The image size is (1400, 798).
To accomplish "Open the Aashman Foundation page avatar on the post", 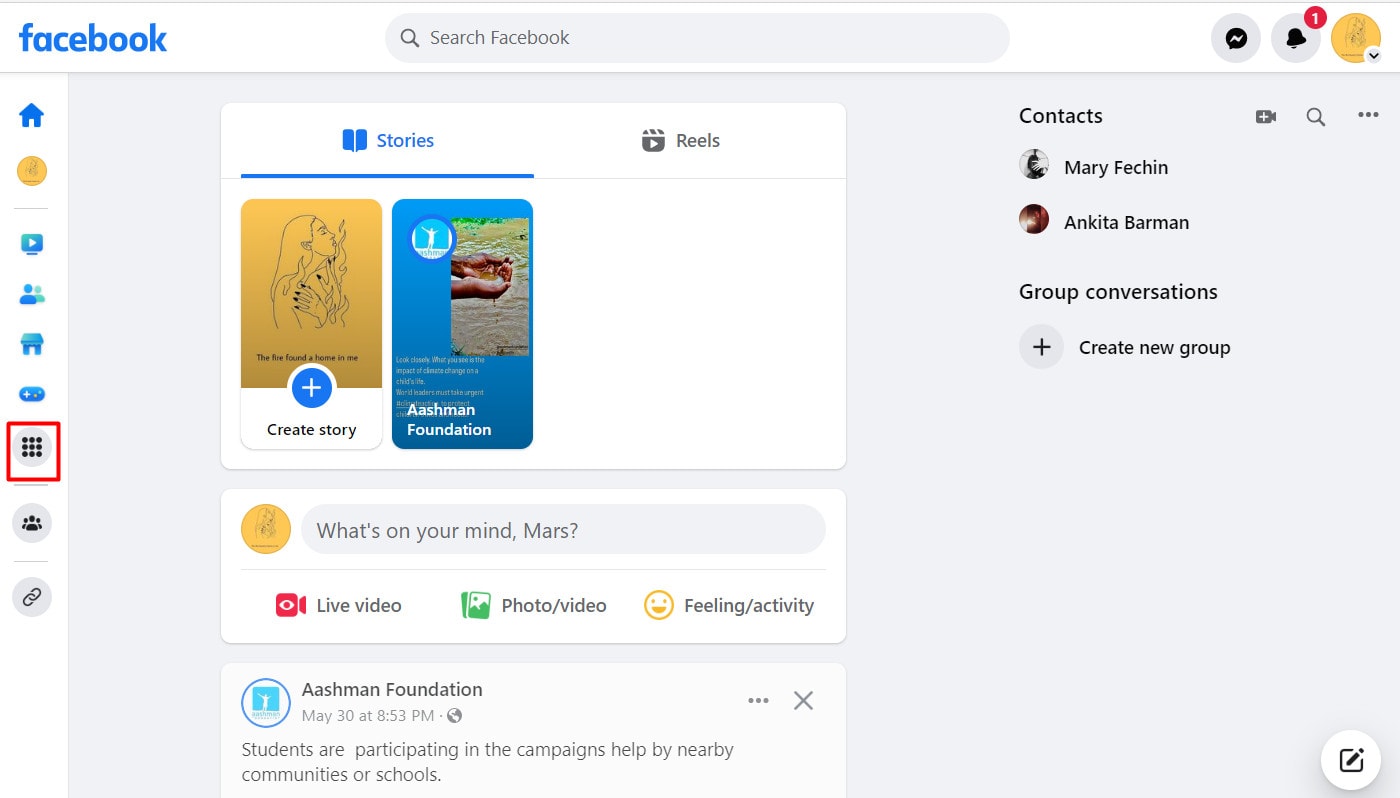I will click(x=266, y=703).
